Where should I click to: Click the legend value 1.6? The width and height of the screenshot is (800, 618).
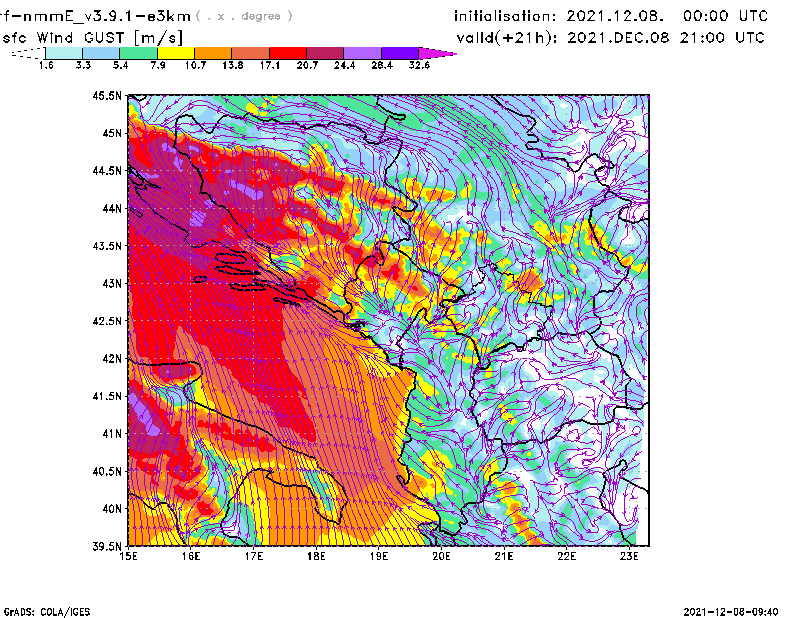[x=46, y=65]
